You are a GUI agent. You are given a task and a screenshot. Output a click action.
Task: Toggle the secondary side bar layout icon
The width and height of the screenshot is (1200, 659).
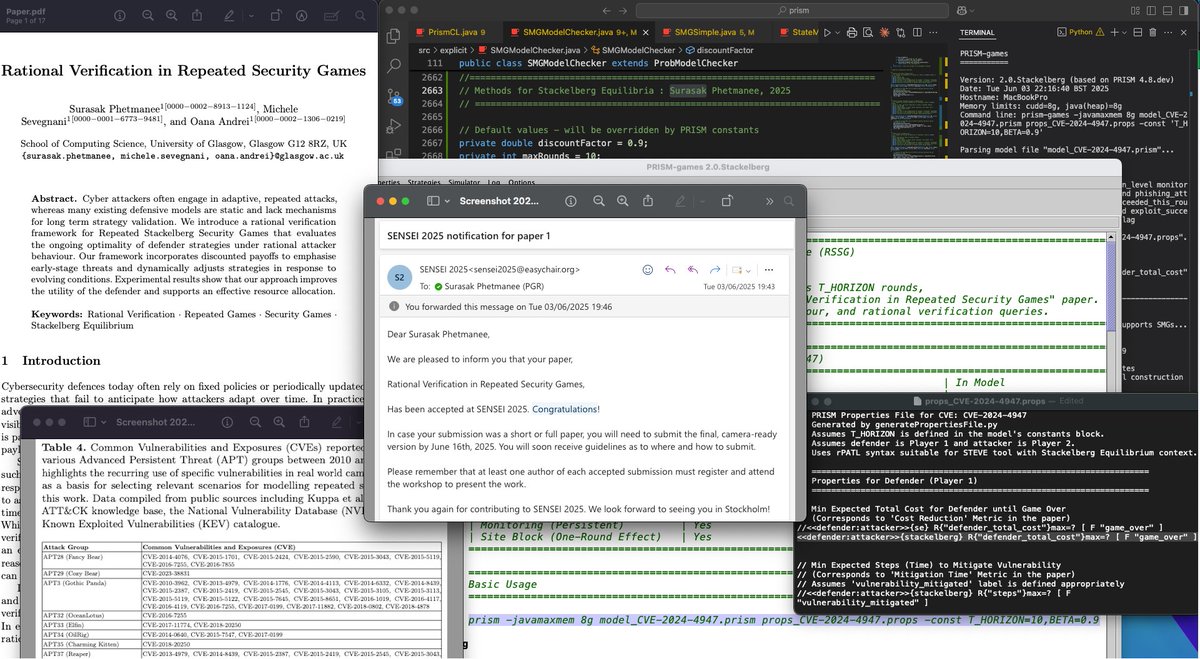[x=1183, y=10]
